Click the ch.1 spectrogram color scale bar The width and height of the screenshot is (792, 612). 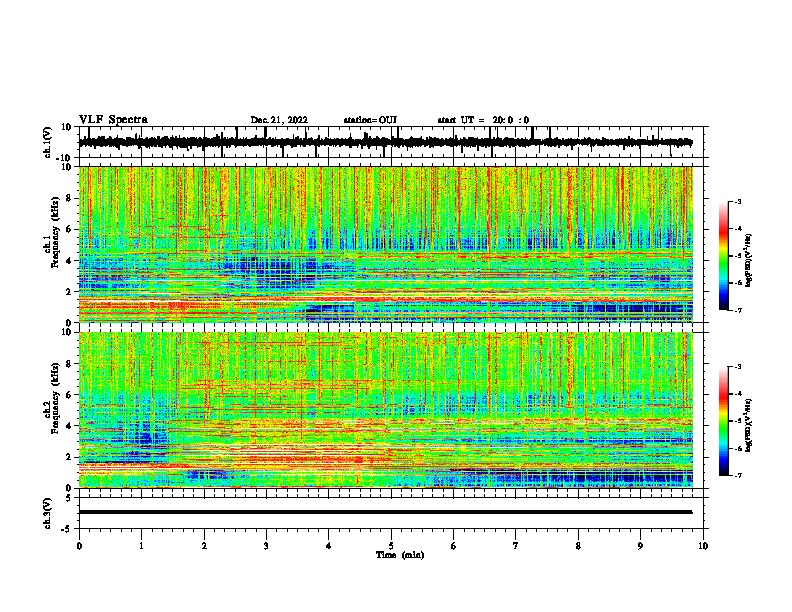(724, 256)
